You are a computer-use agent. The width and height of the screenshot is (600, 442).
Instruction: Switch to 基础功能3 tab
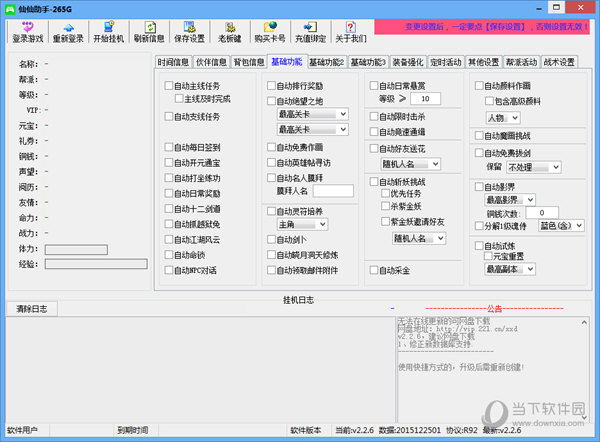pos(368,62)
